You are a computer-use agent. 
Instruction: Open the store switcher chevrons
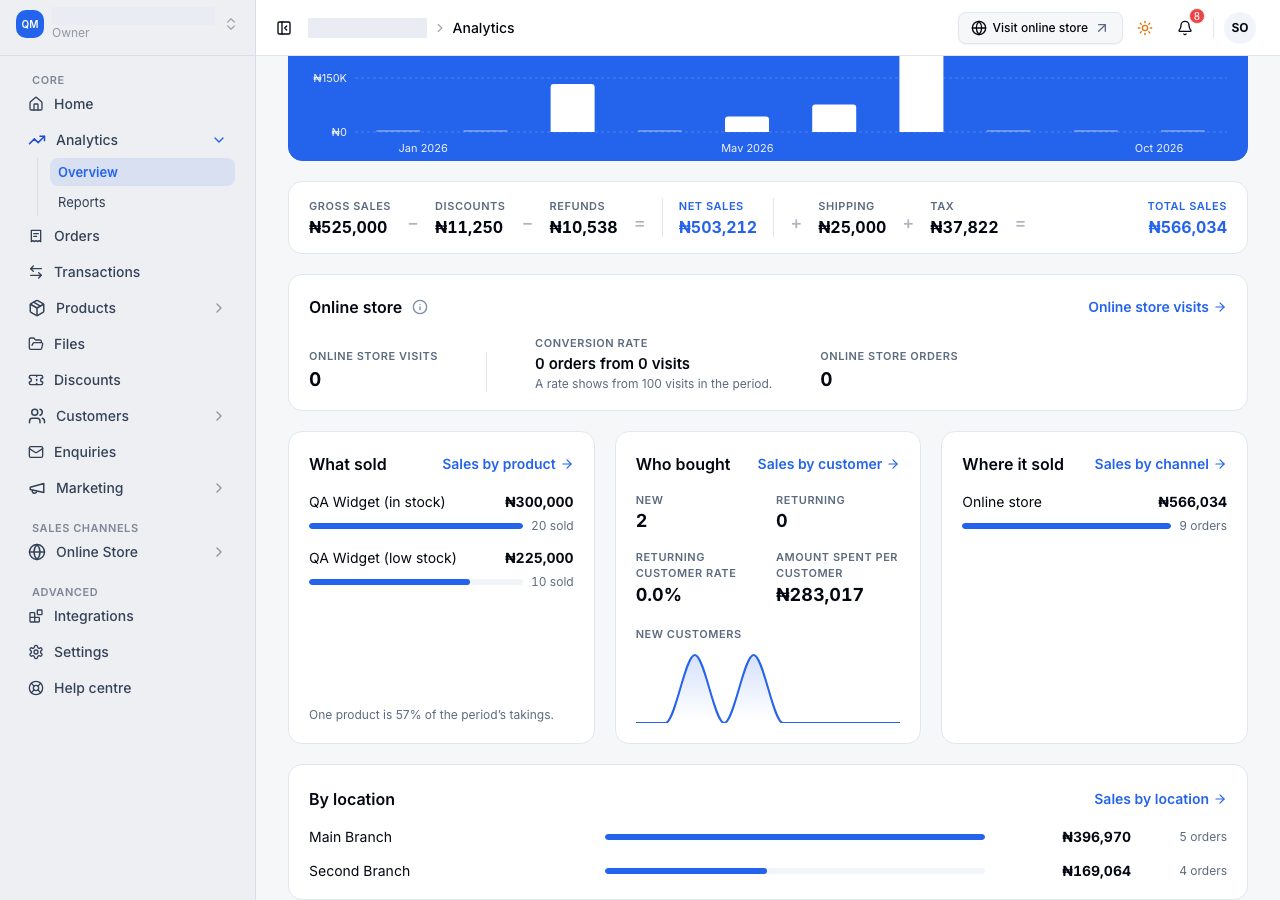click(x=231, y=24)
